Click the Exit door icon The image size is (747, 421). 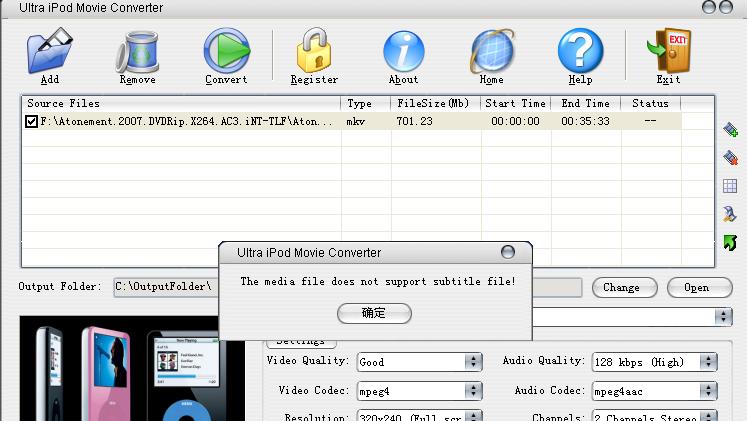(669, 50)
